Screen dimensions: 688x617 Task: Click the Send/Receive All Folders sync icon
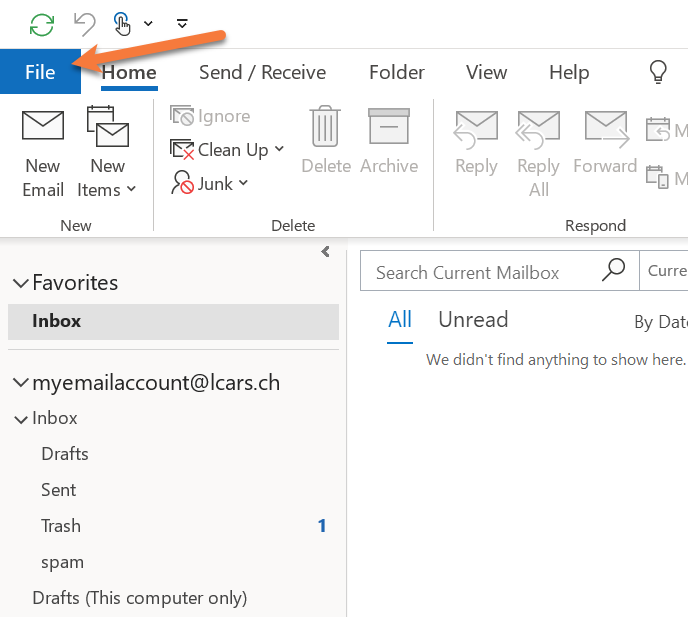[42, 23]
